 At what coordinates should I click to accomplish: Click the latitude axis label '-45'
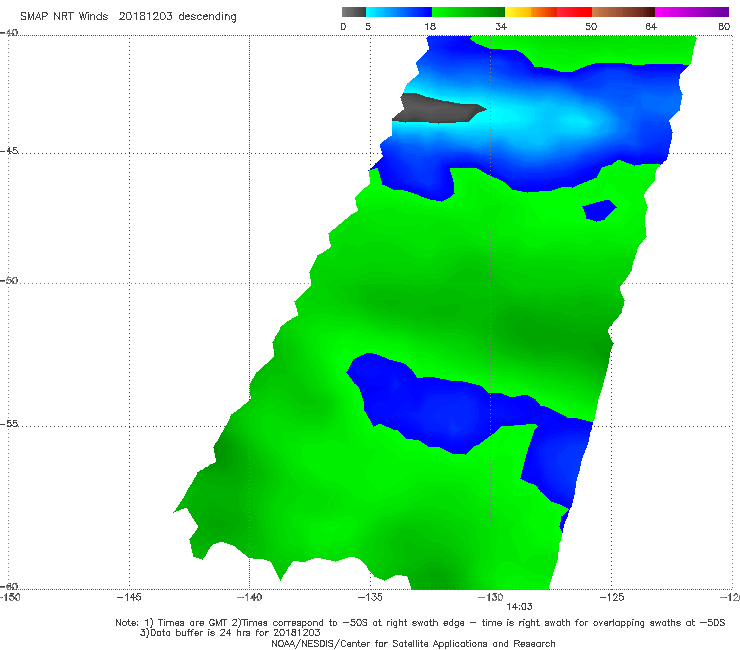9,151
